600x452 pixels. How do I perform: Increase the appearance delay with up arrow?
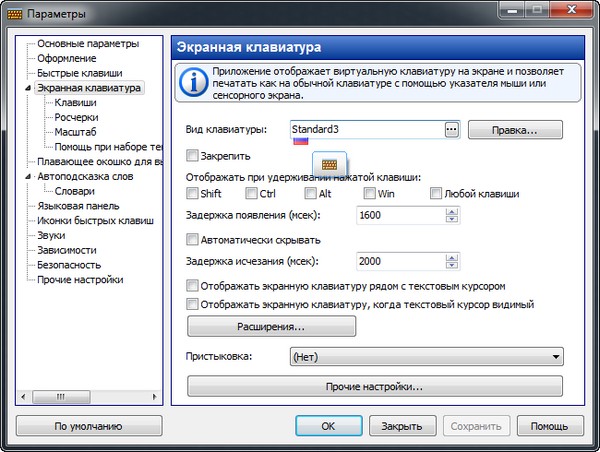[452, 210]
